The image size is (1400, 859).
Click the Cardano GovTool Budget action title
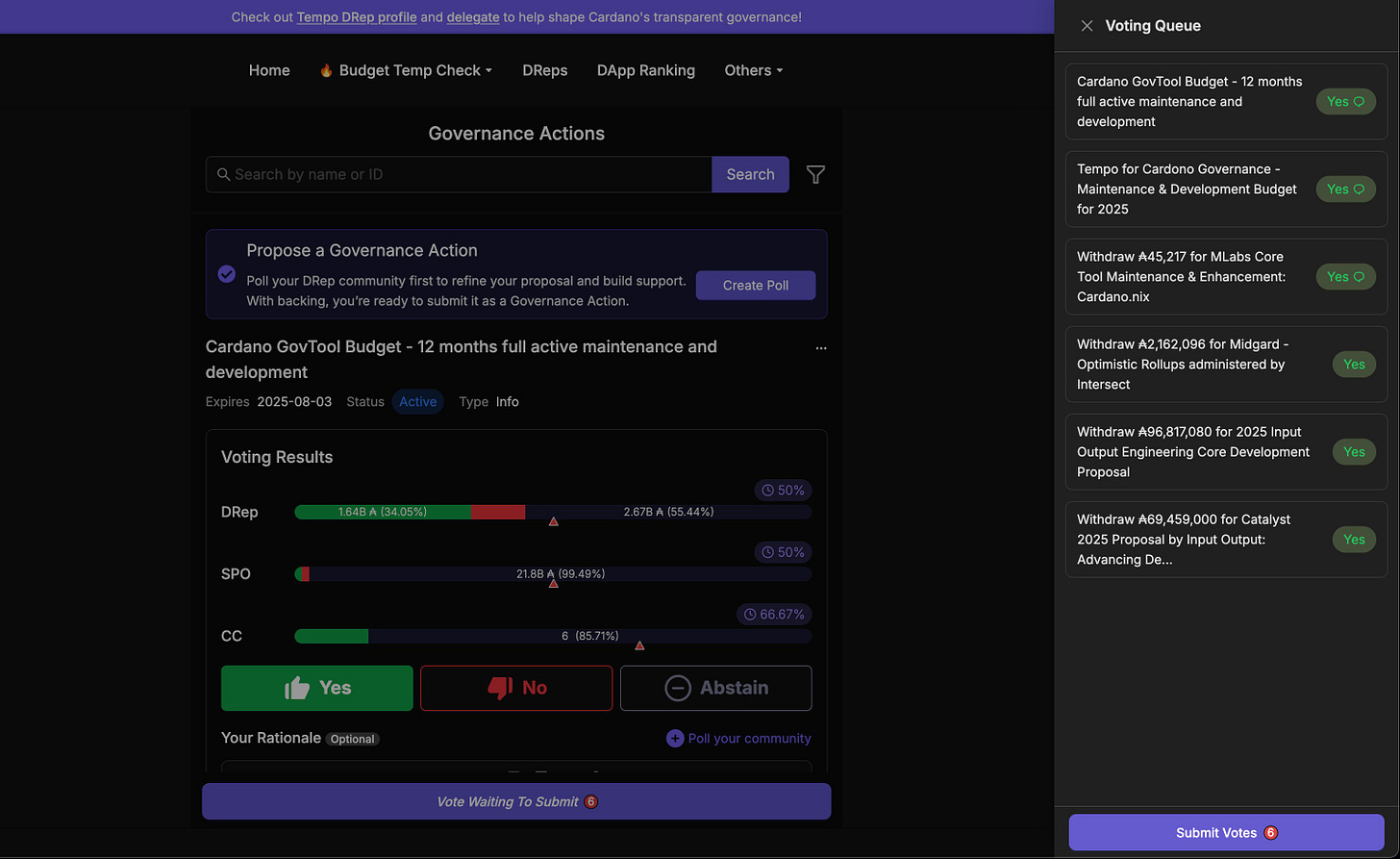coord(462,359)
